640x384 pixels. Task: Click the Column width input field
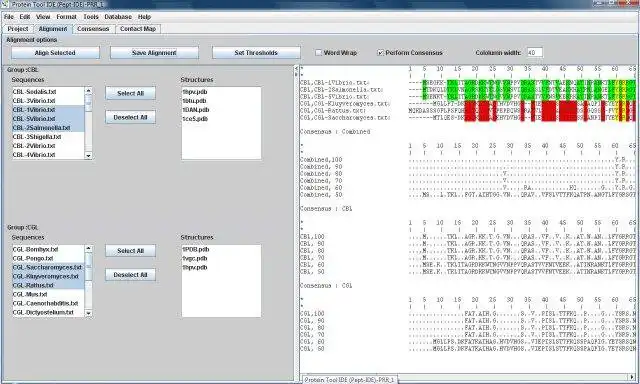534,53
